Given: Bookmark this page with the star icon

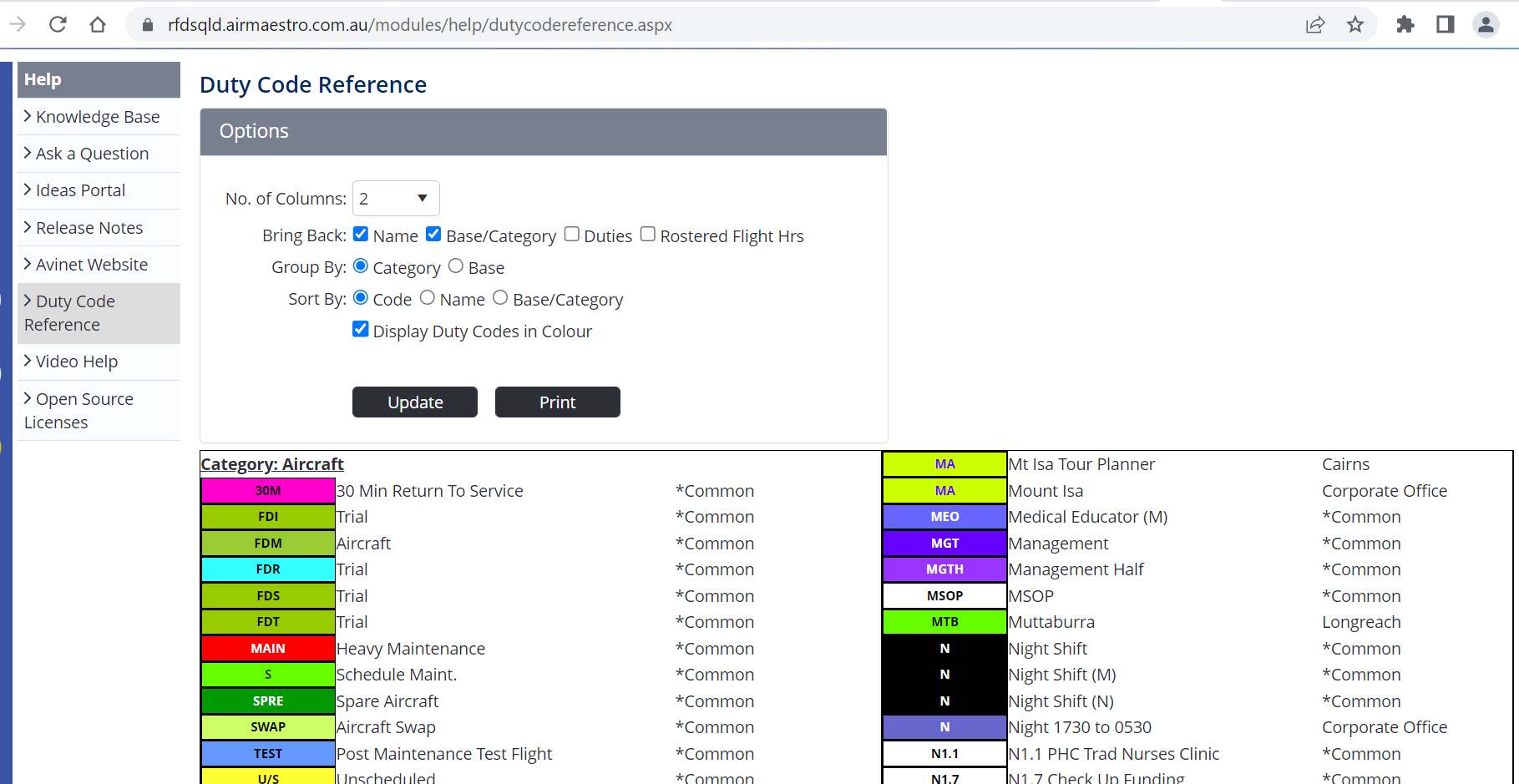Looking at the screenshot, I should 1355,24.
